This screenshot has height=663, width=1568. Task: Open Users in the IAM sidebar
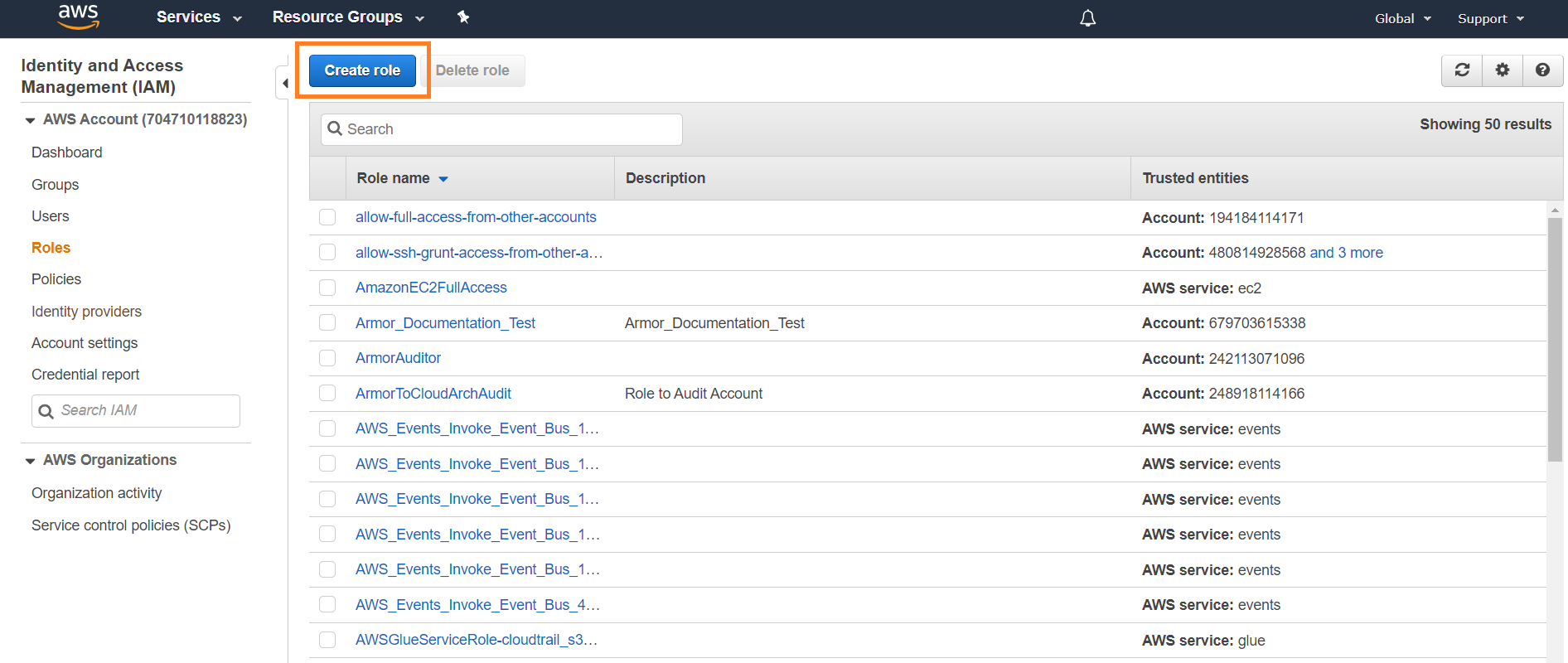click(x=51, y=216)
